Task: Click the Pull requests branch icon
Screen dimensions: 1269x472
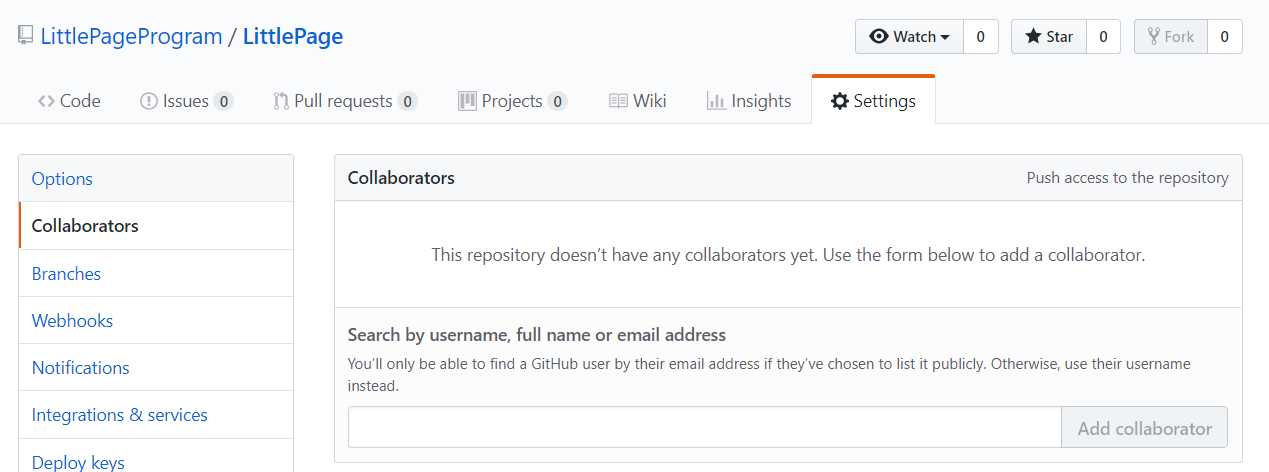Action: [281, 101]
